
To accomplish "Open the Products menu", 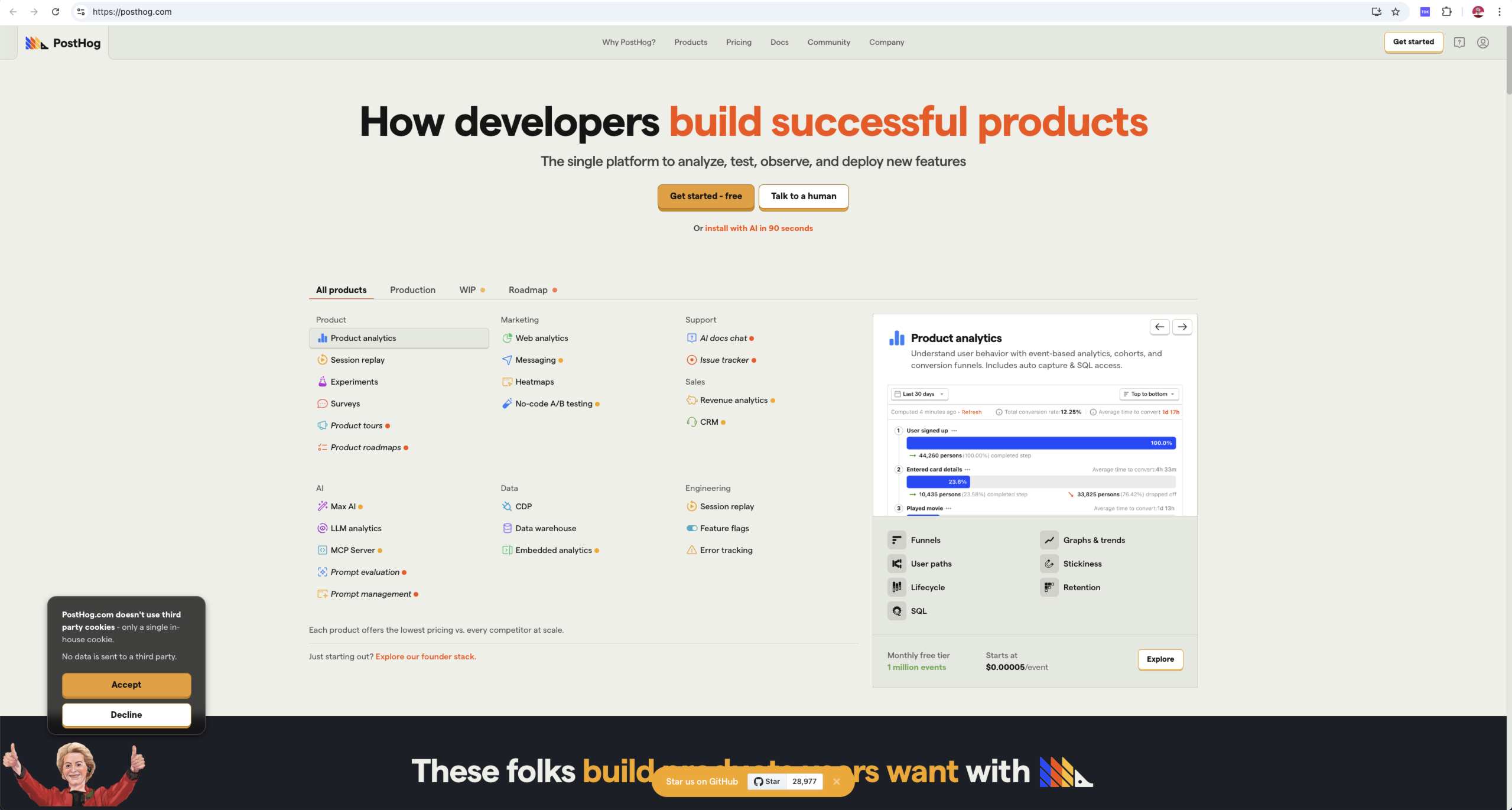I will pyautogui.click(x=691, y=43).
